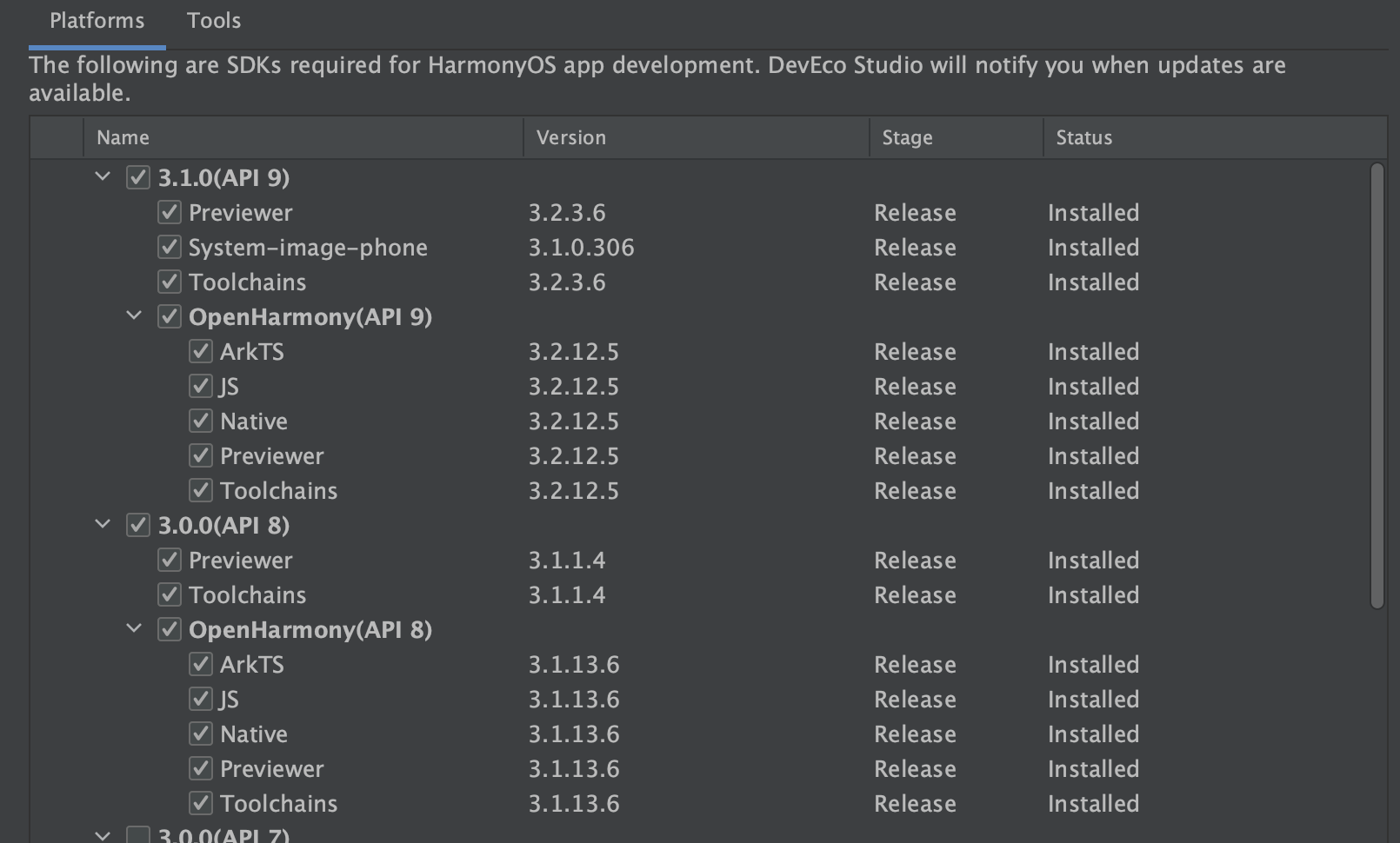This screenshot has width=1400, height=843.
Task: Click version 3.1.13.6 of JS row
Action: (574, 700)
